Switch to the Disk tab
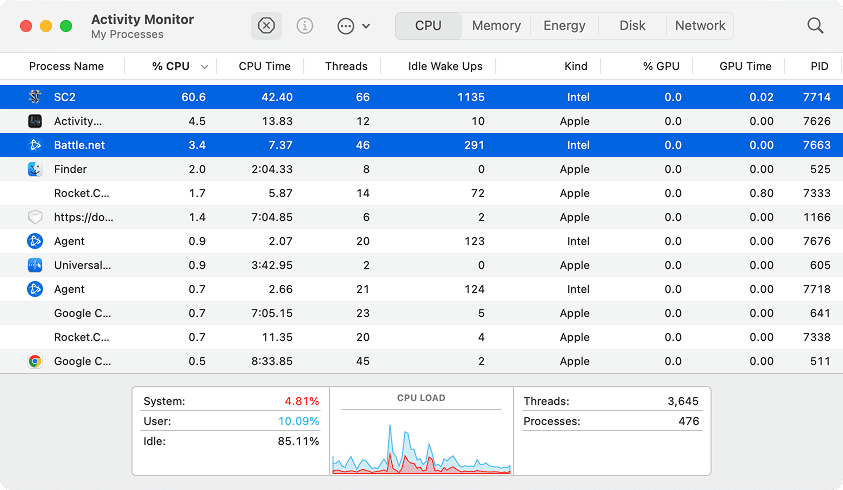Viewport: 843px width, 490px height. click(632, 26)
